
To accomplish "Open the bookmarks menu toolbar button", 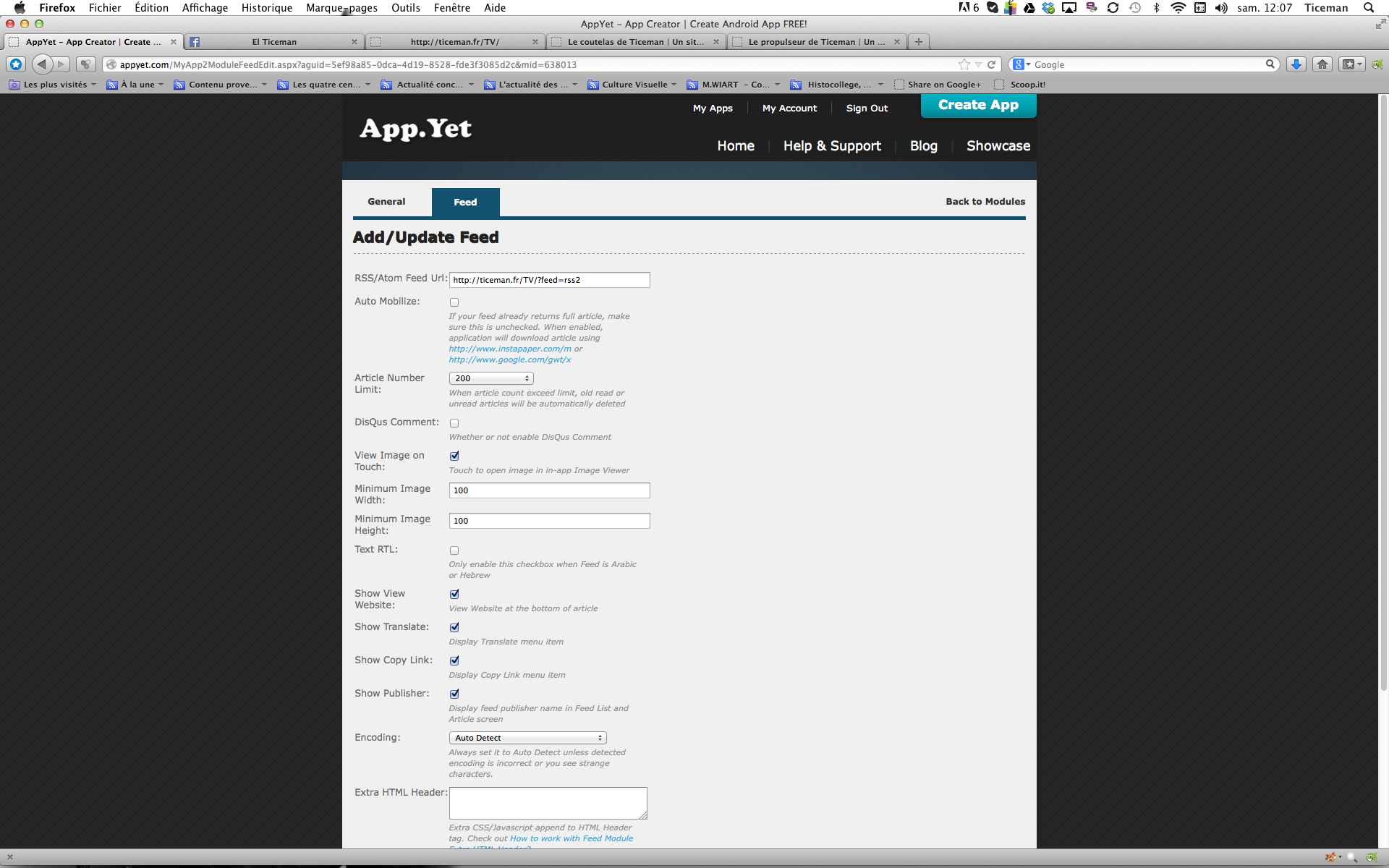I will coord(1351,64).
